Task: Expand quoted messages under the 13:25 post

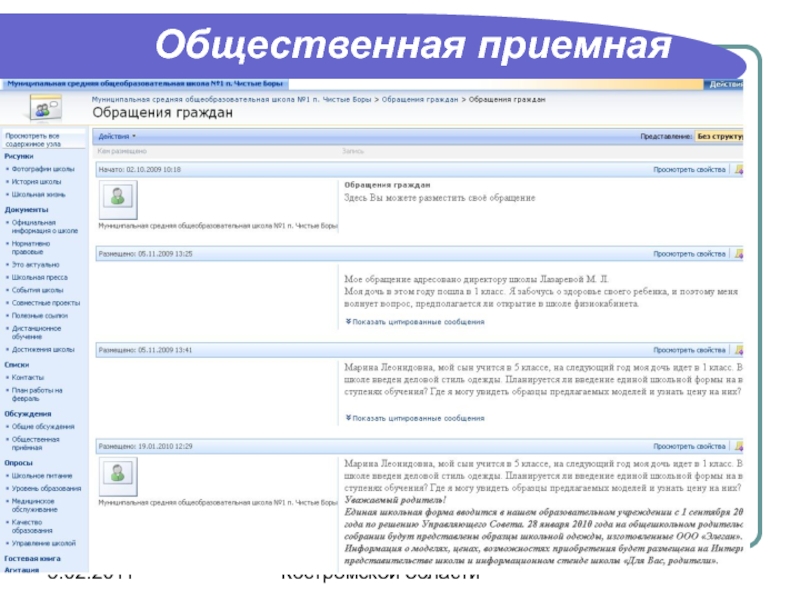Action: point(415,322)
